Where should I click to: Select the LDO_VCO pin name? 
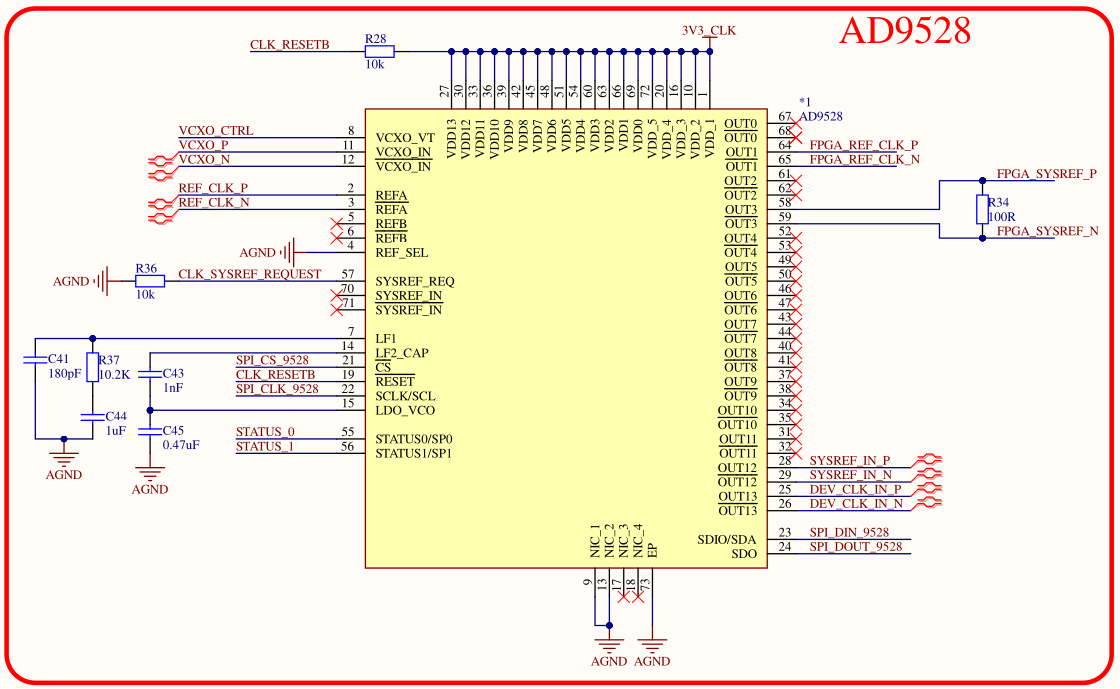pos(405,411)
